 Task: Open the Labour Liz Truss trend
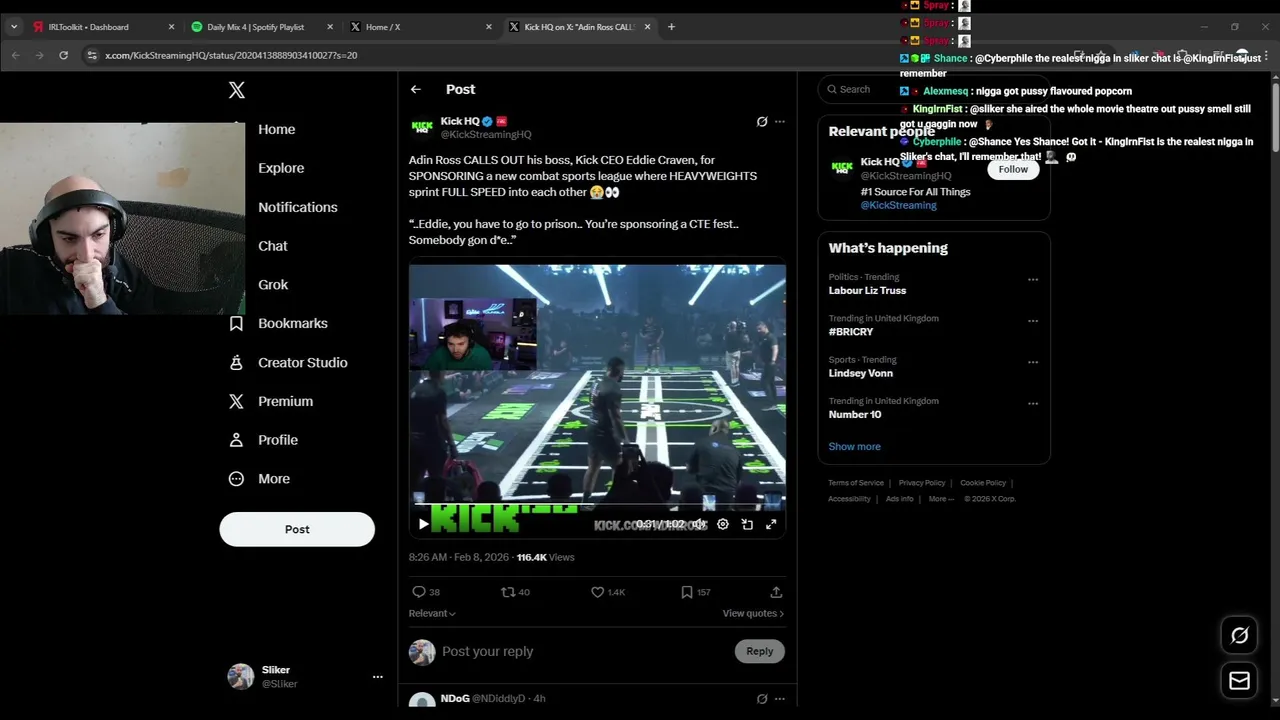coord(867,291)
